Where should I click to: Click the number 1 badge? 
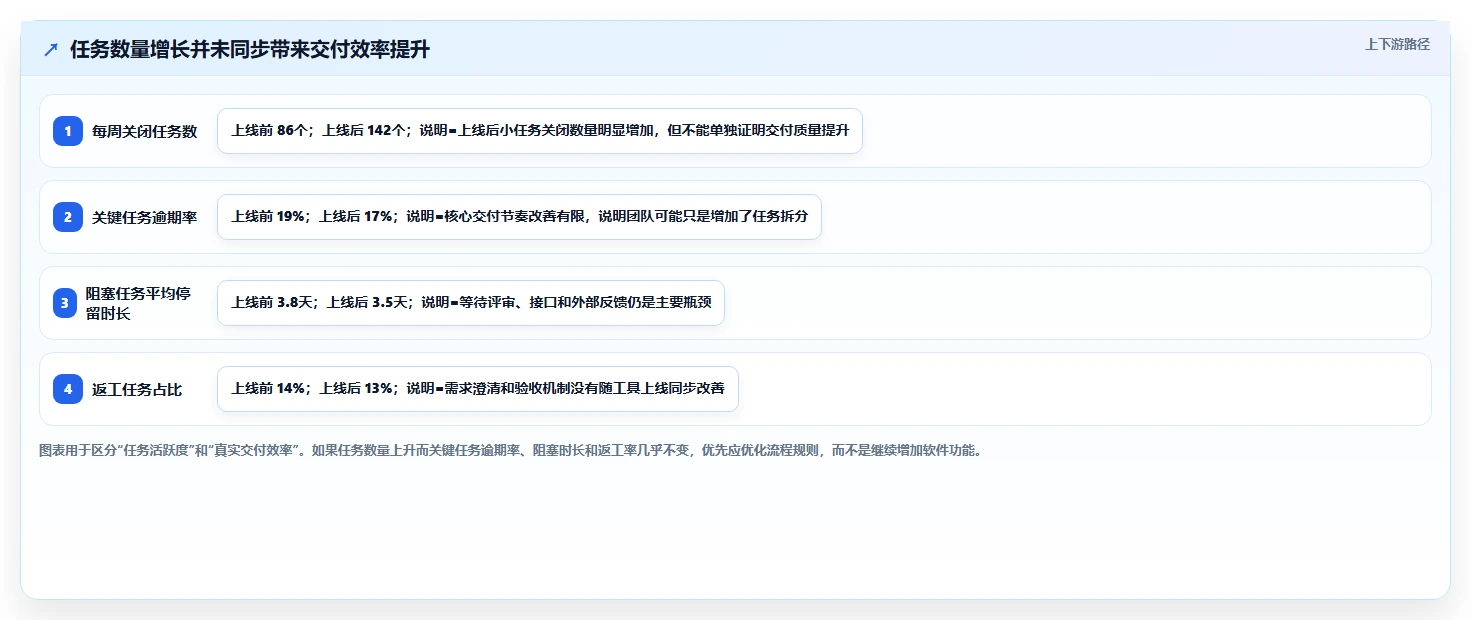point(68,131)
